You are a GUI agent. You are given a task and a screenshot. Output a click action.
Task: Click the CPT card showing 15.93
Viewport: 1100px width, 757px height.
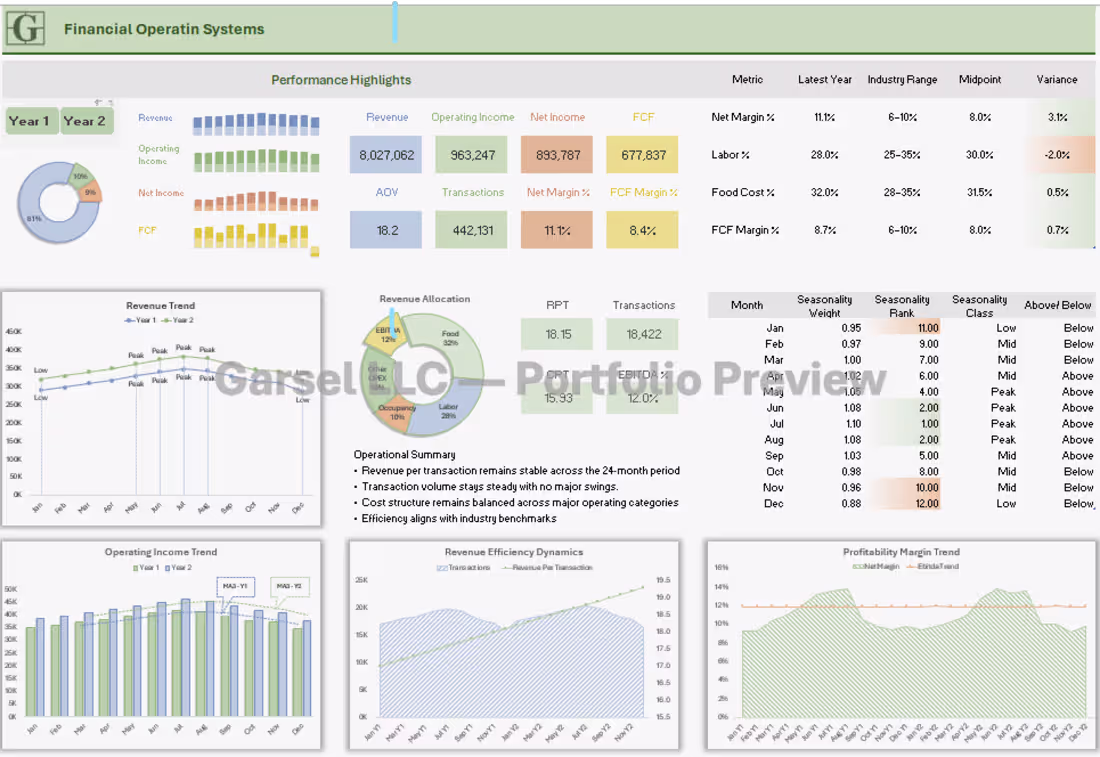[557, 398]
